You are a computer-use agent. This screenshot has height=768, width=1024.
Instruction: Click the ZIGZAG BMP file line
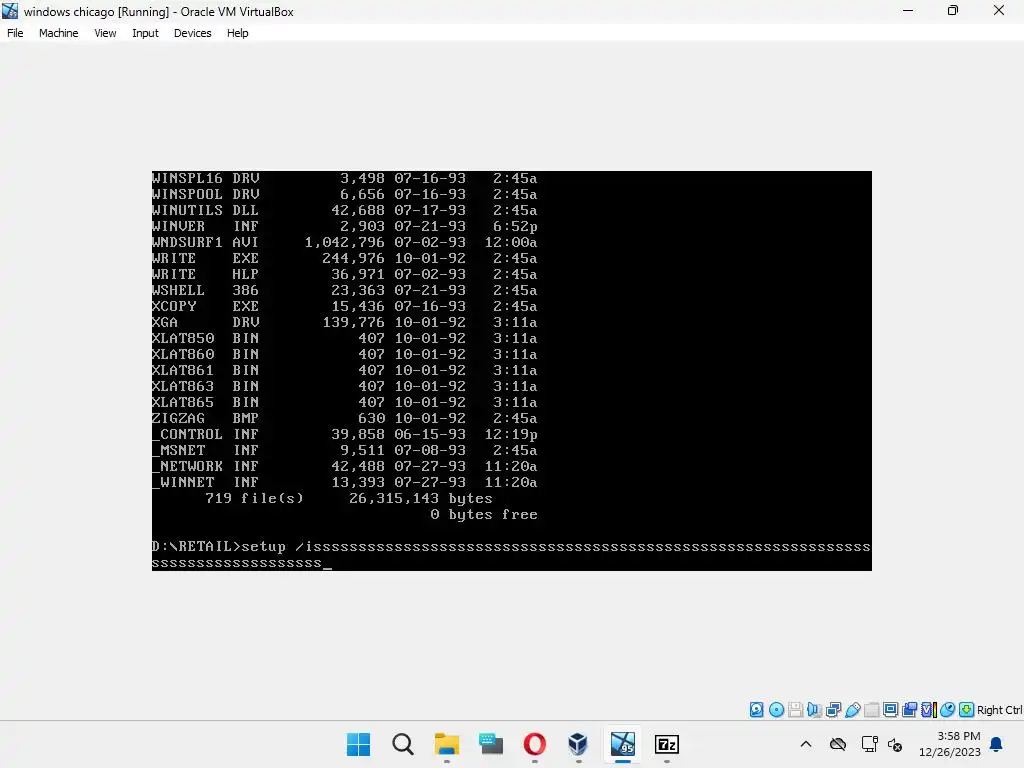(345, 419)
